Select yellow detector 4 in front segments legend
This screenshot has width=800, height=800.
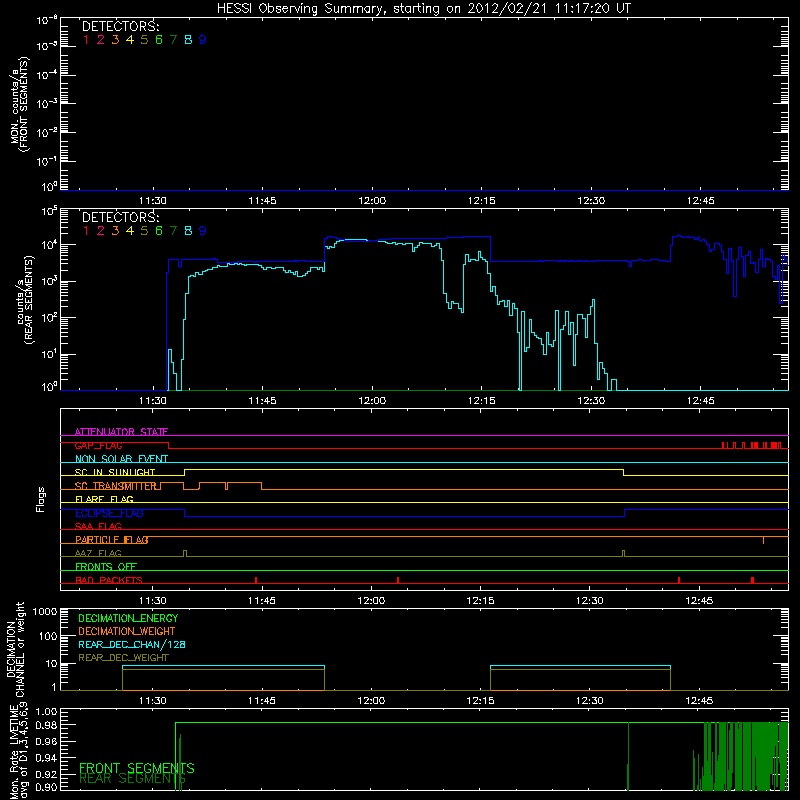pyautogui.click(x=130, y=40)
